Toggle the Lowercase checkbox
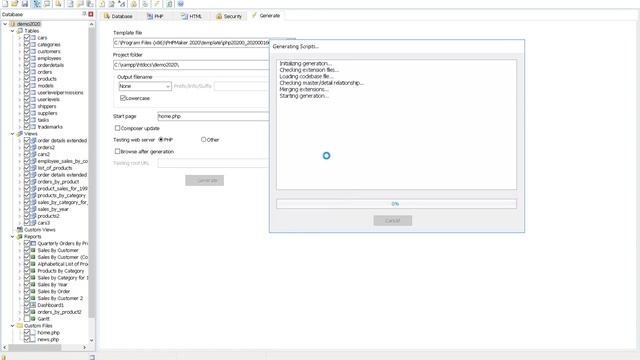Screen dimensions: 640x360 tap(122, 98)
